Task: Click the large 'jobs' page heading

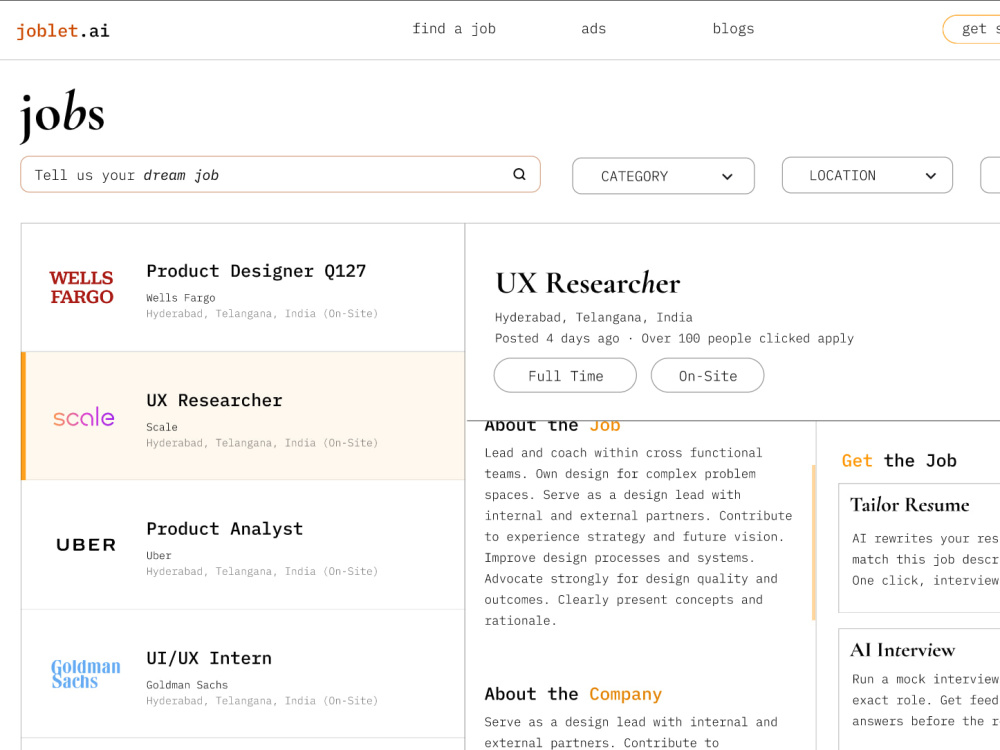Action: pyautogui.click(x=62, y=115)
